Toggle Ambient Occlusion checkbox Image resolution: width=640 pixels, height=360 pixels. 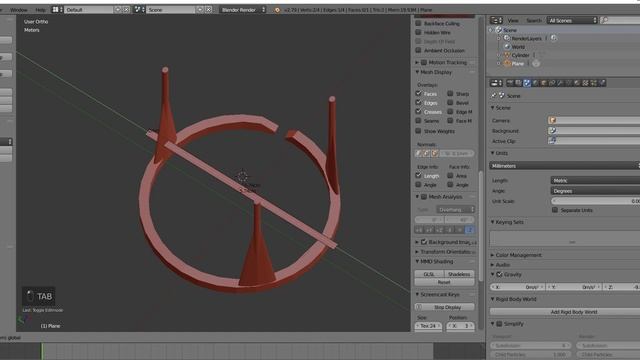pyautogui.click(x=418, y=50)
